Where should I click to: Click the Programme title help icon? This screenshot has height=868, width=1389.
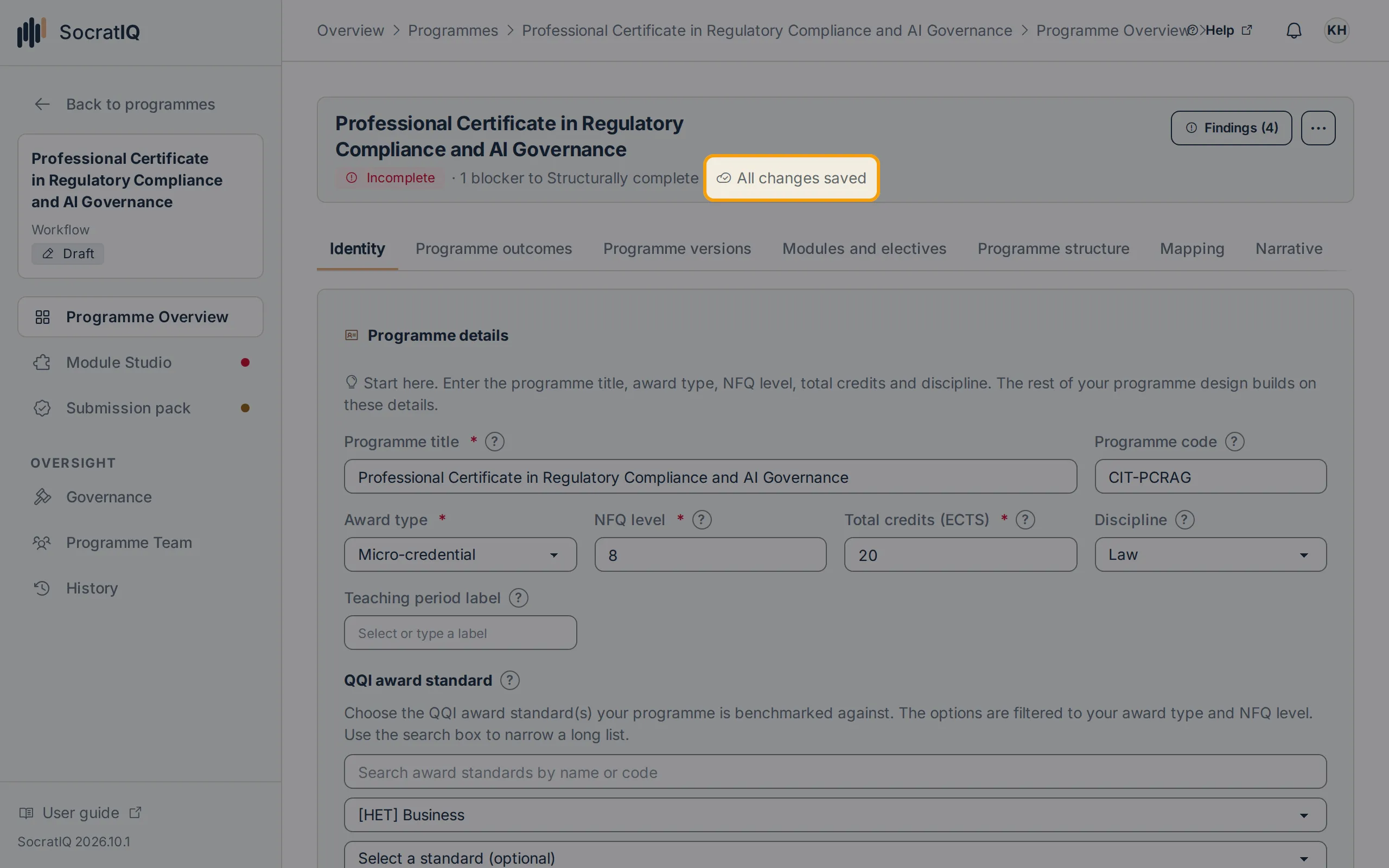click(x=494, y=442)
